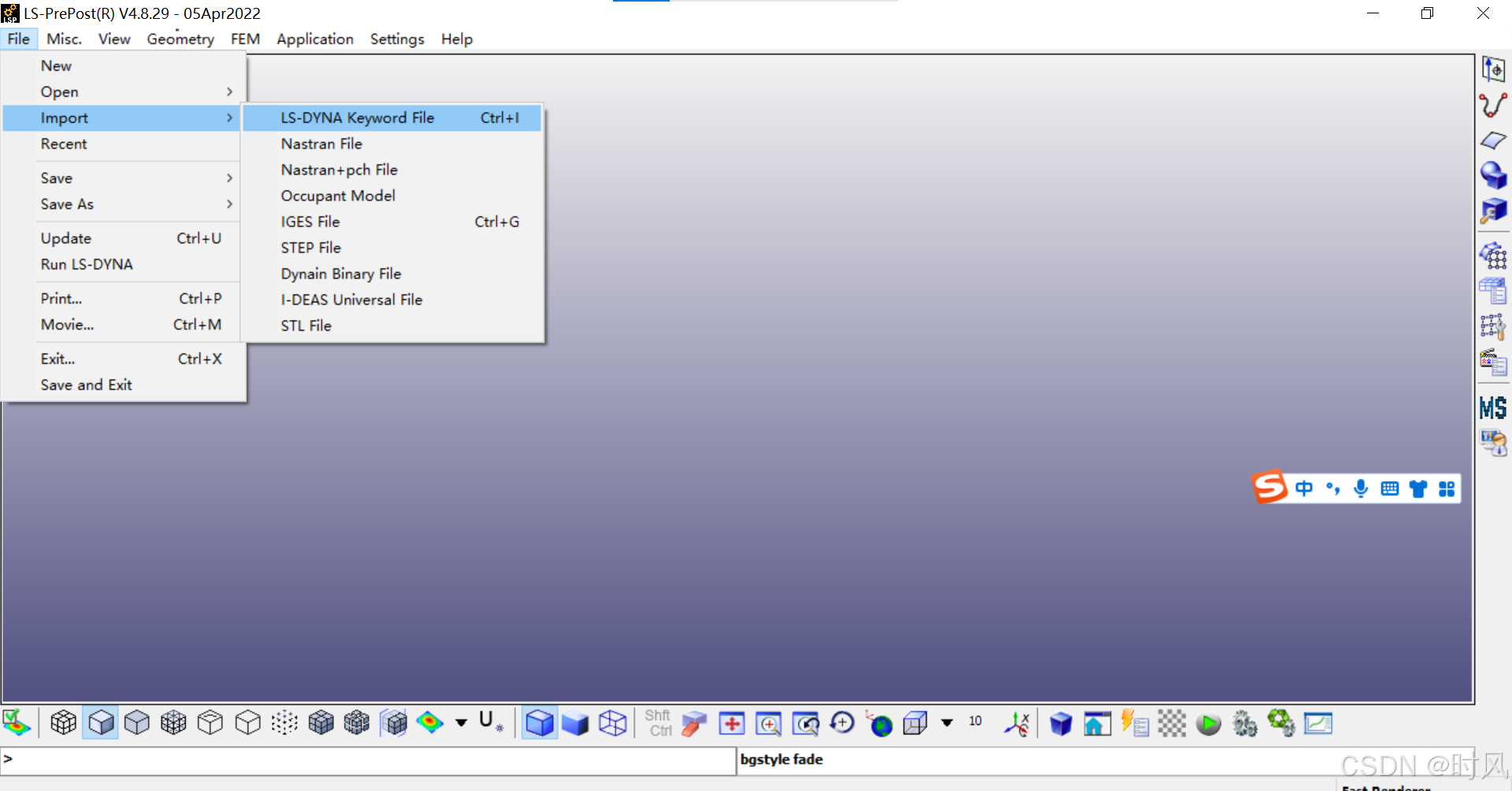Click the rotation angle value 10

(x=975, y=722)
